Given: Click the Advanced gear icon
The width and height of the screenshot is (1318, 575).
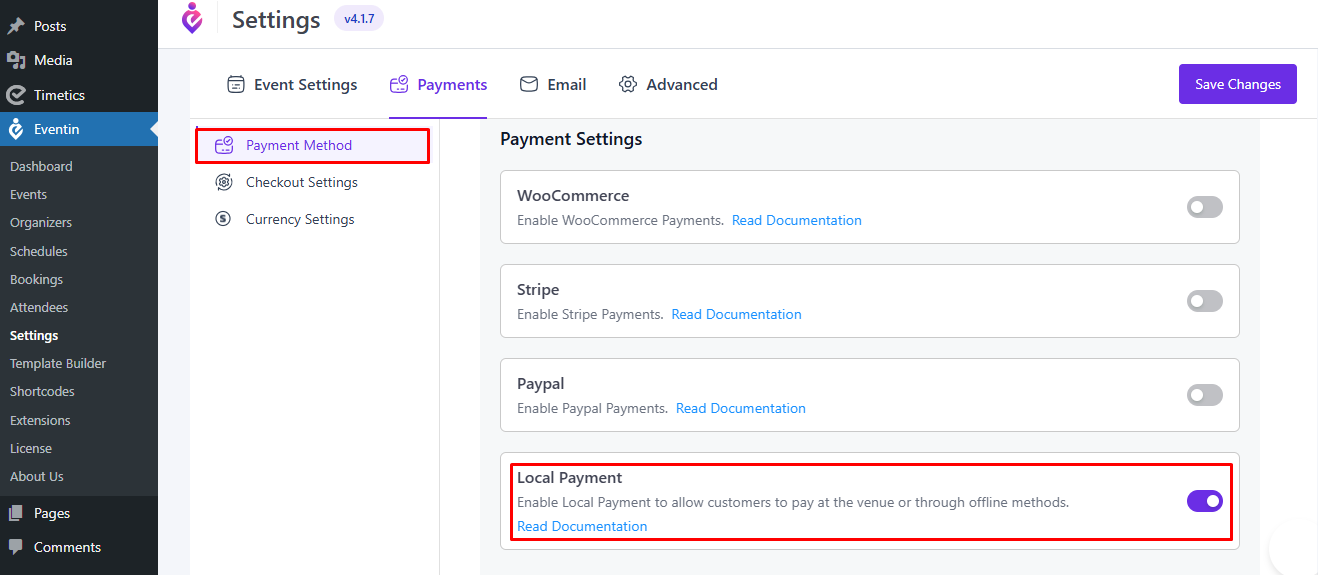Looking at the screenshot, I should pyautogui.click(x=628, y=84).
